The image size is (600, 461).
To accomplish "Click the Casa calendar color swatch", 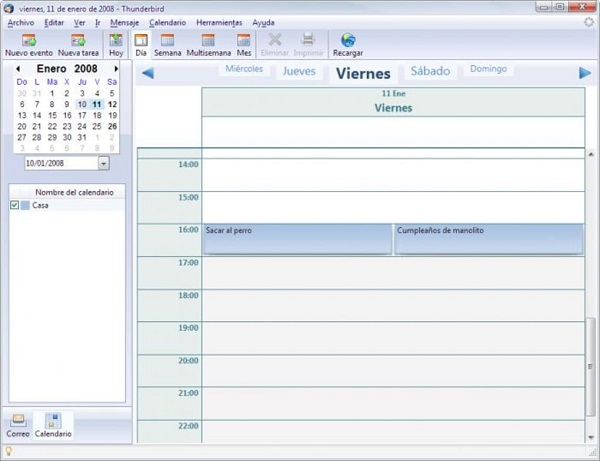I will (x=25, y=205).
